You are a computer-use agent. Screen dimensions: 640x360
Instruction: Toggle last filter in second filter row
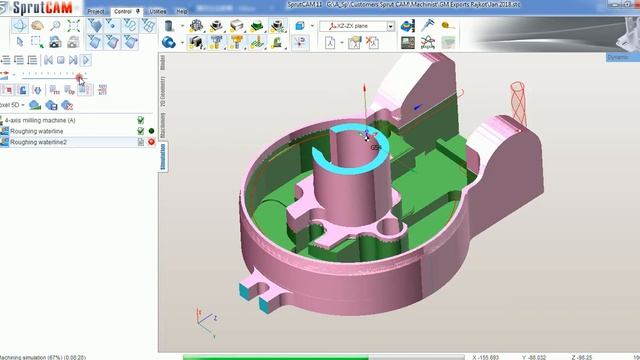tap(130, 42)
